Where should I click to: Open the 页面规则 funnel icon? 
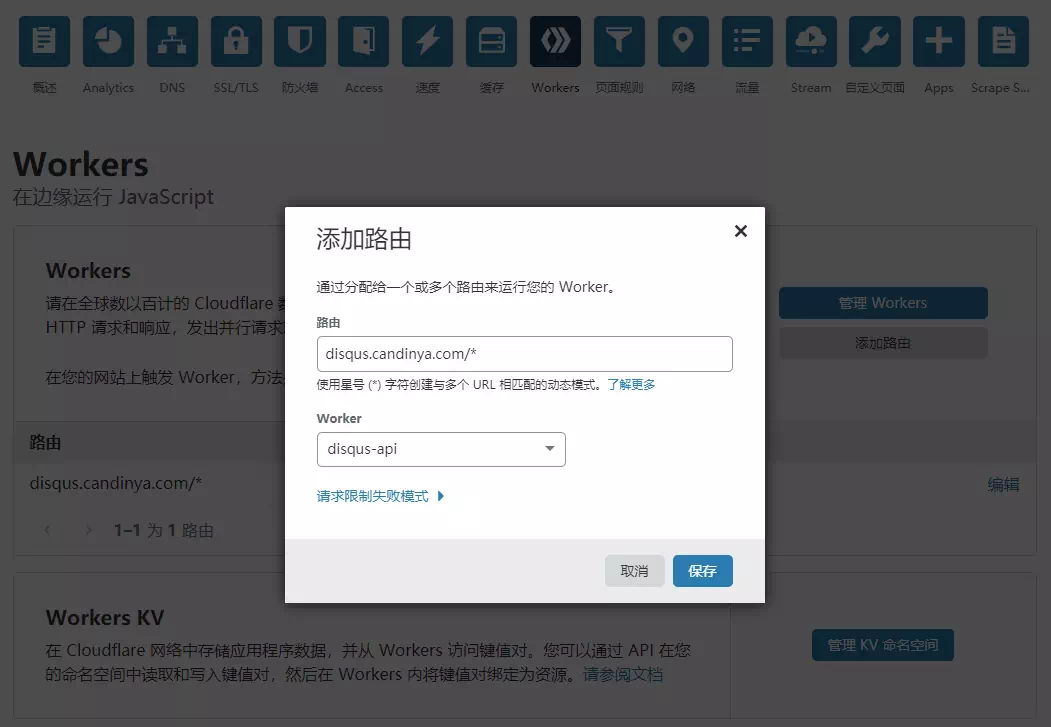619,42
